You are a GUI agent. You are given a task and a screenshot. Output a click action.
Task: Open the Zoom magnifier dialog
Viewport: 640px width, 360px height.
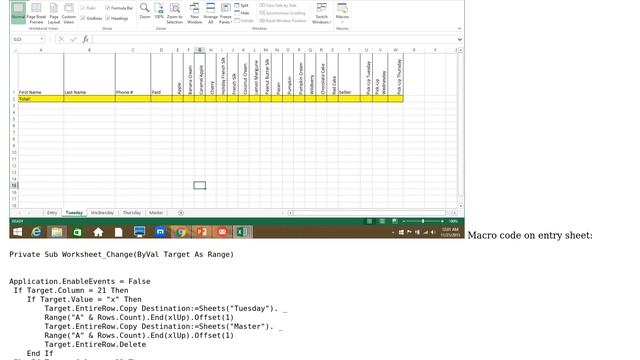(x=144, y=11)
